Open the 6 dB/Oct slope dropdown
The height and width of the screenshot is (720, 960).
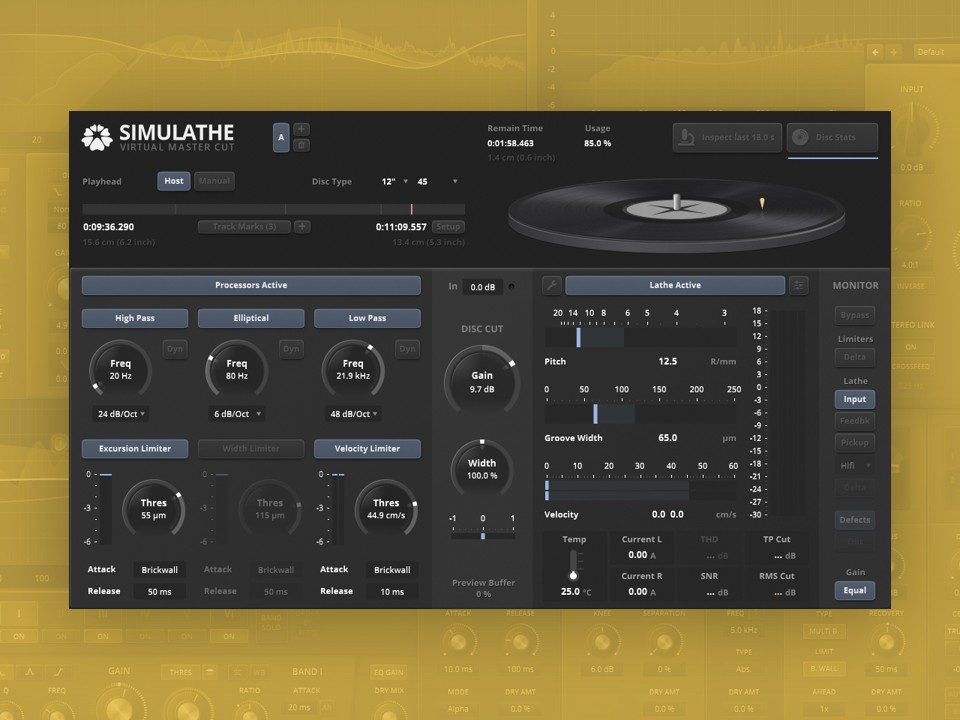pyautogui.click(x=238, y=414)
